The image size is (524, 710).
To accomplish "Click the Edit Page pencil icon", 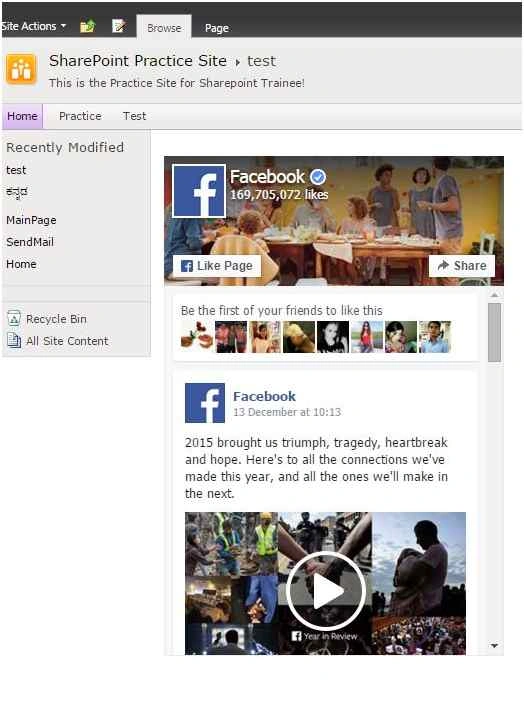I will 119,26.
